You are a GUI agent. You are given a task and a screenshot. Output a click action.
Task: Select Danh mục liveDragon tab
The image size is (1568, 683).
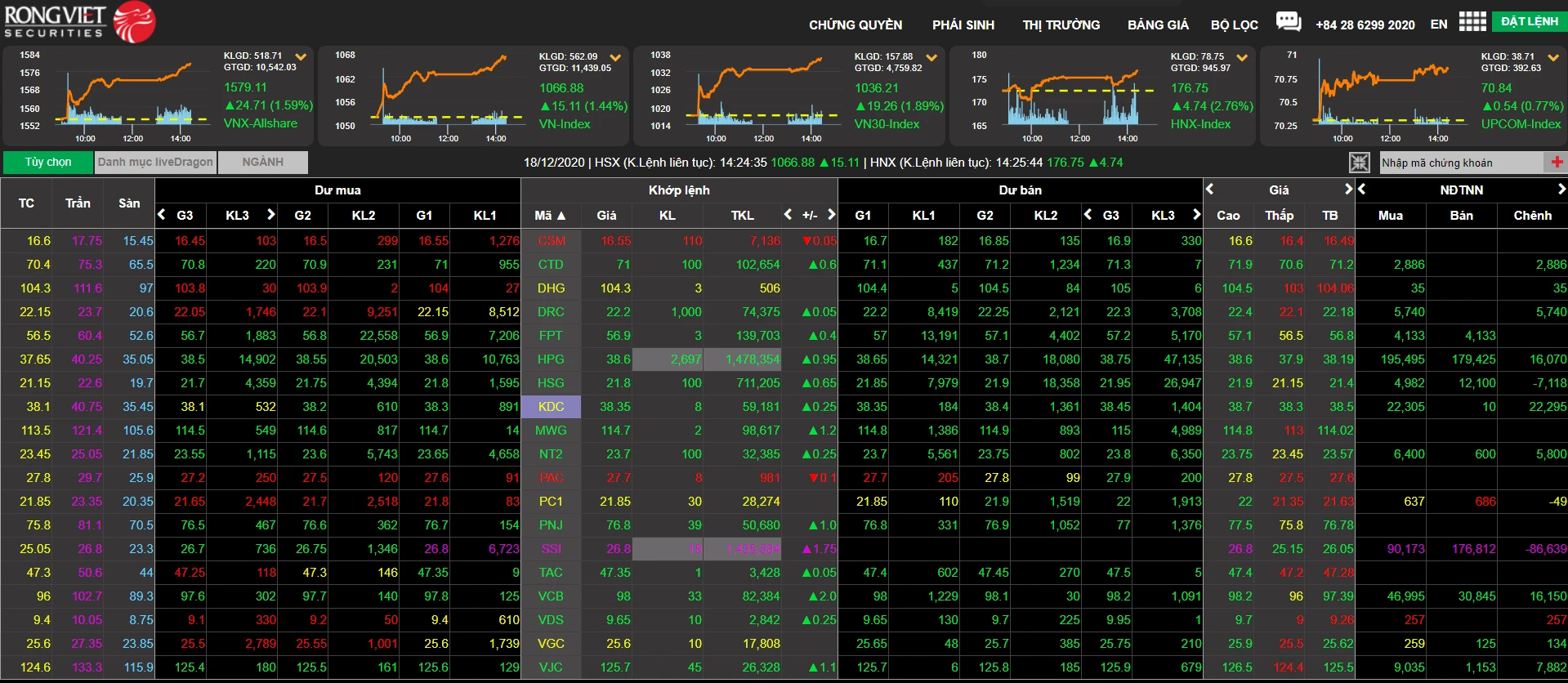click(x=155, y=162)
